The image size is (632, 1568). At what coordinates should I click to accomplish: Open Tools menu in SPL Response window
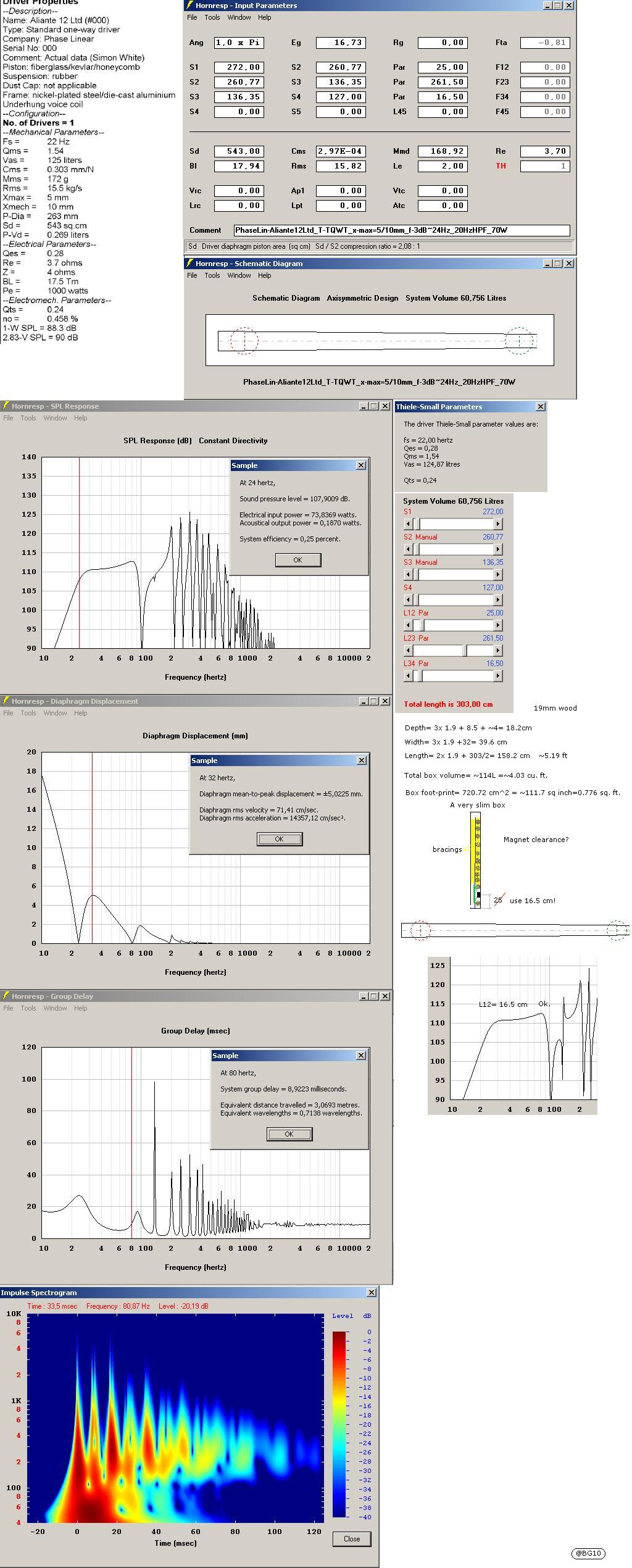pyautogui.click(x=28, y=418)
